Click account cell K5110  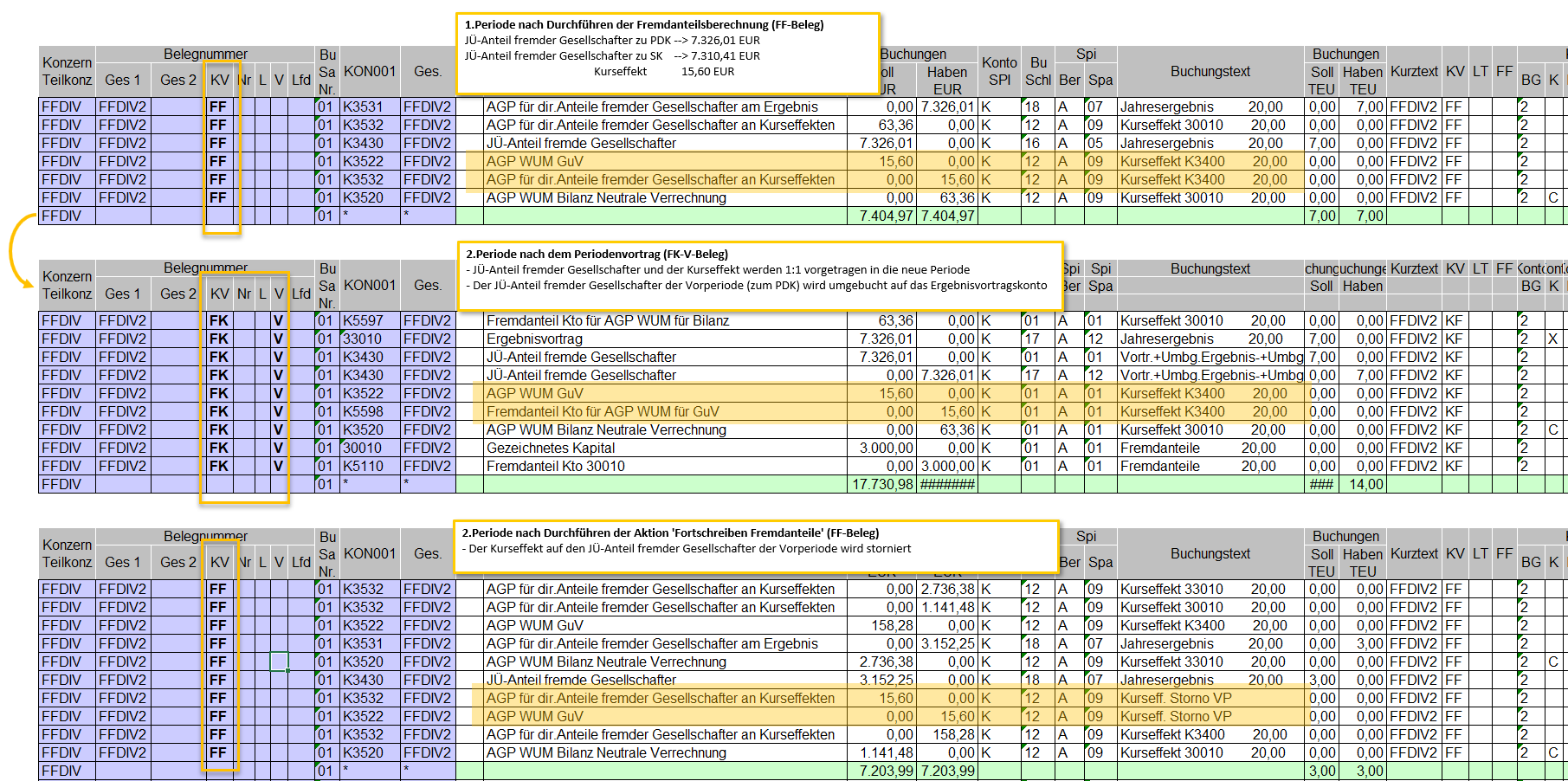370,466
